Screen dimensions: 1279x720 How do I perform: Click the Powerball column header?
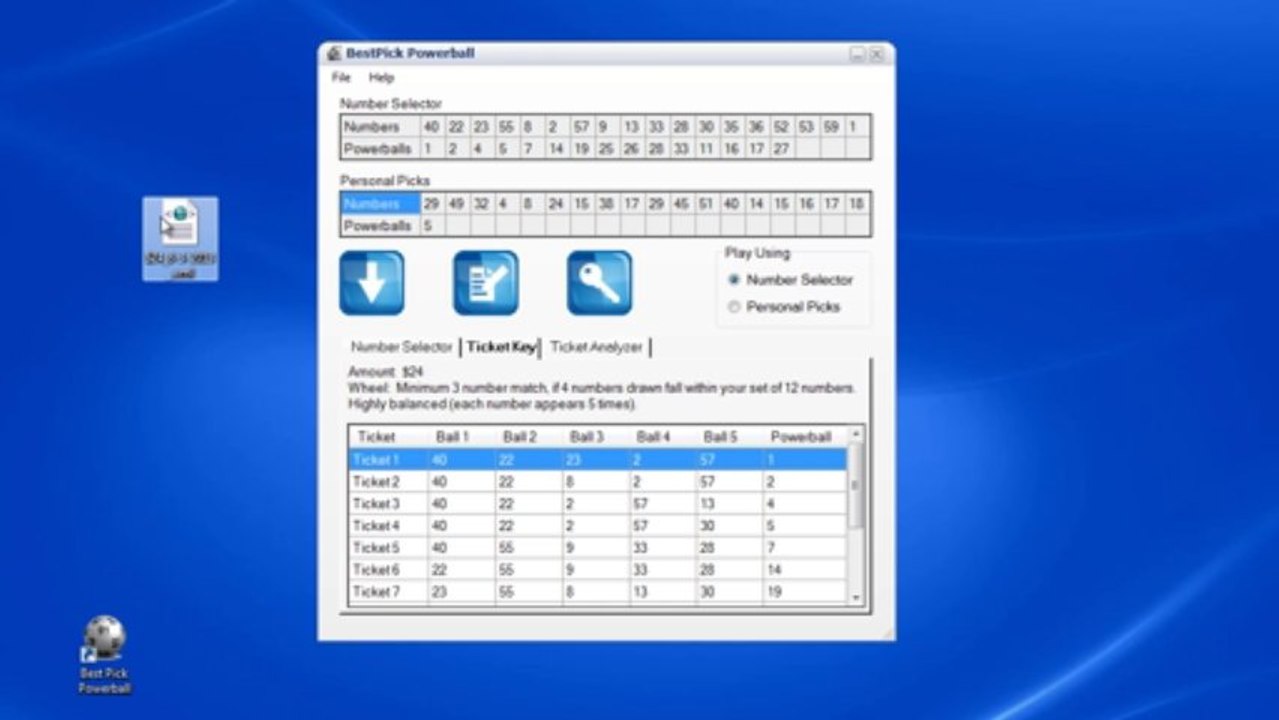coord(805,437)
